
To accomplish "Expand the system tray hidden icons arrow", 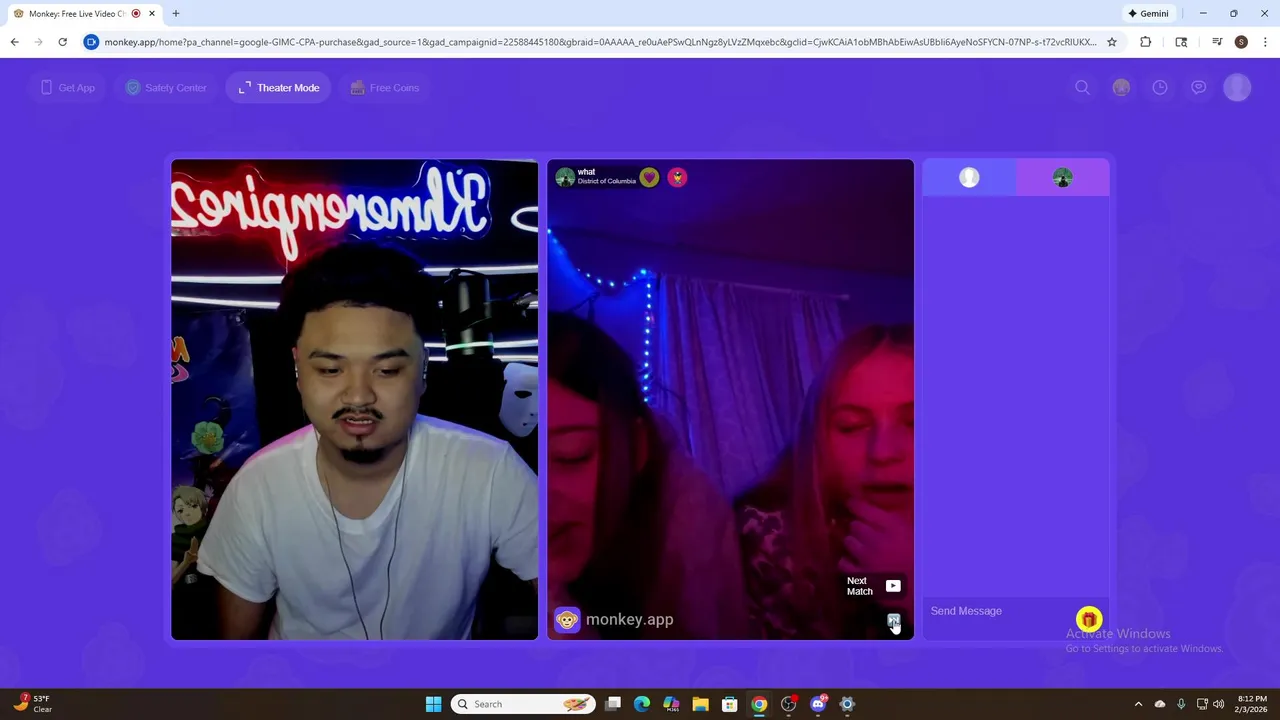I will coord(1138,704).
